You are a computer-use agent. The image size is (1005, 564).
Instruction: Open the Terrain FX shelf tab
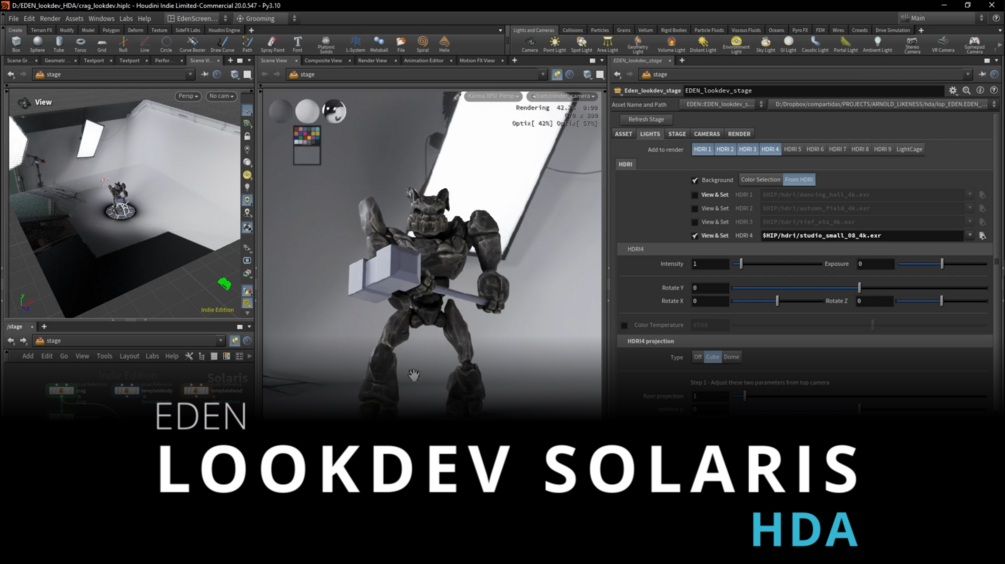tap(42, 30)
